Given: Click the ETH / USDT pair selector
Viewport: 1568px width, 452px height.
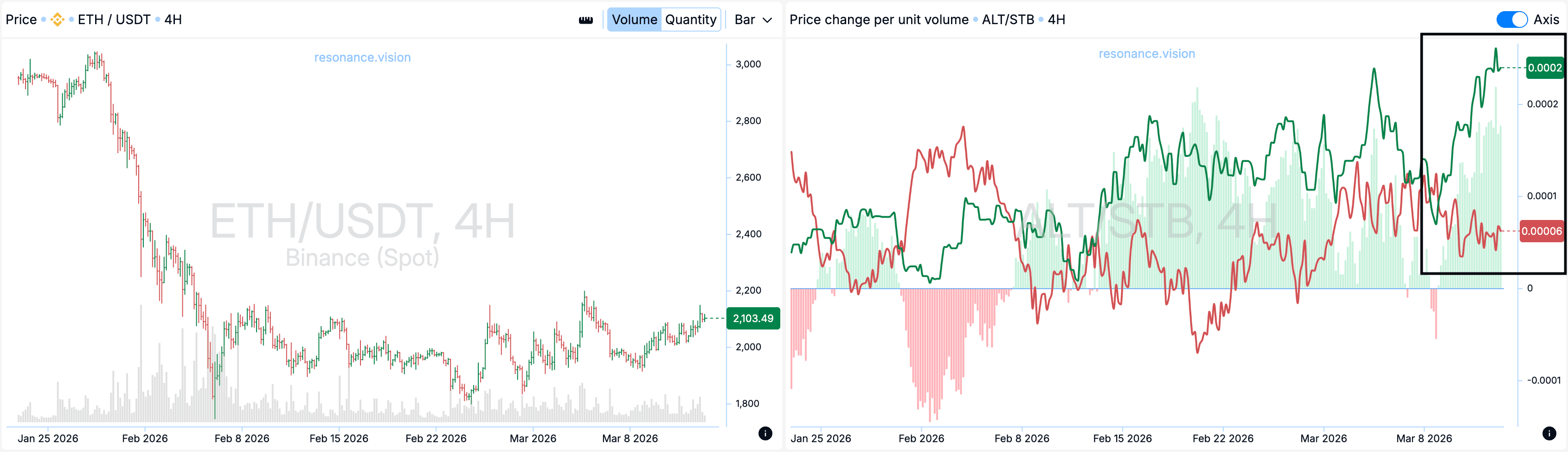Looking at the screenshot, I should point(114,19).
